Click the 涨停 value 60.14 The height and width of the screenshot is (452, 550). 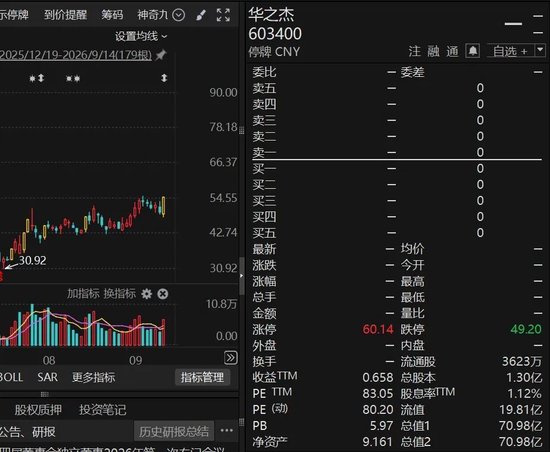click(x=378, y=329)
